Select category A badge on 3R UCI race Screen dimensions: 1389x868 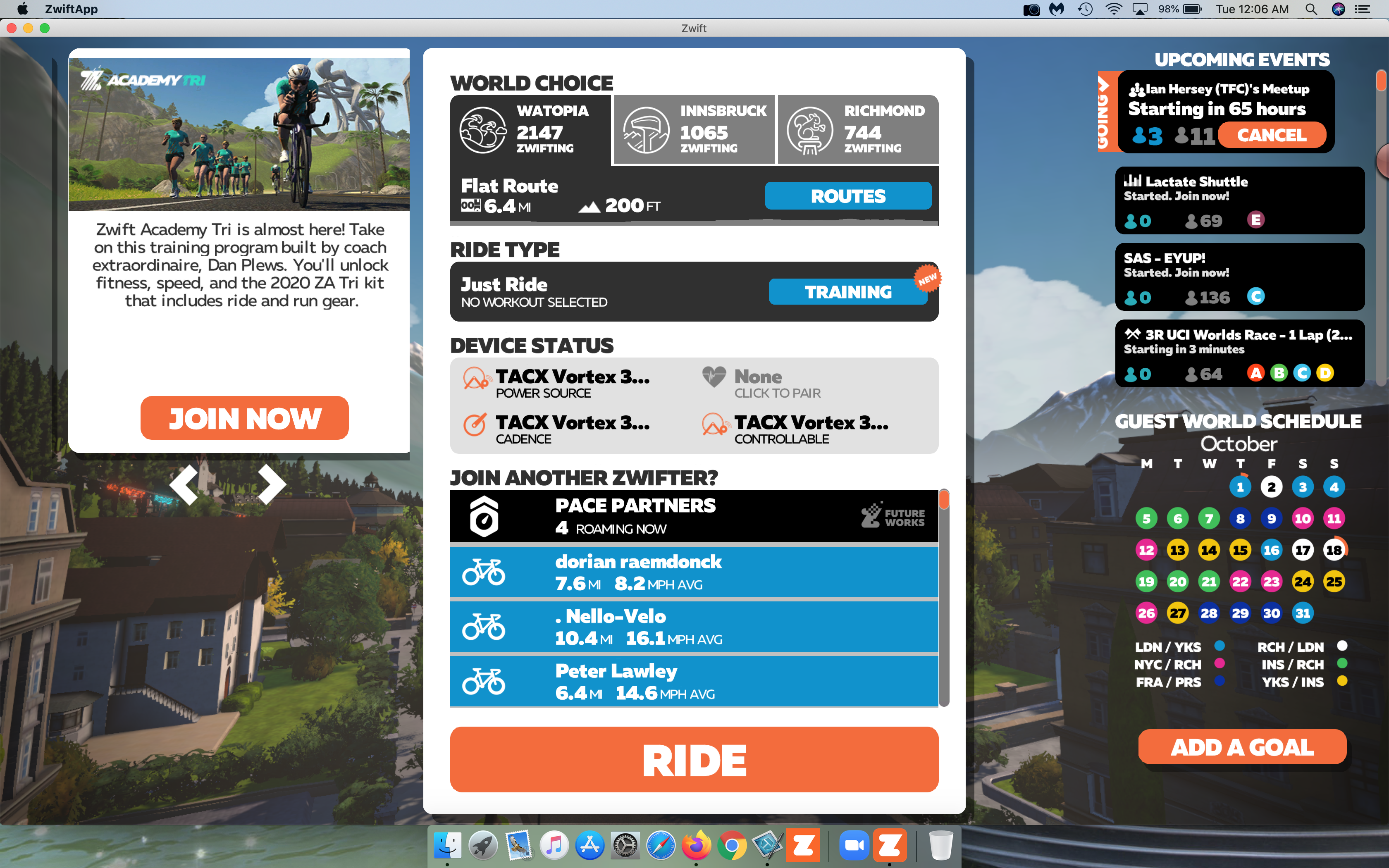pyautogui.click(x=1255, y=373)
